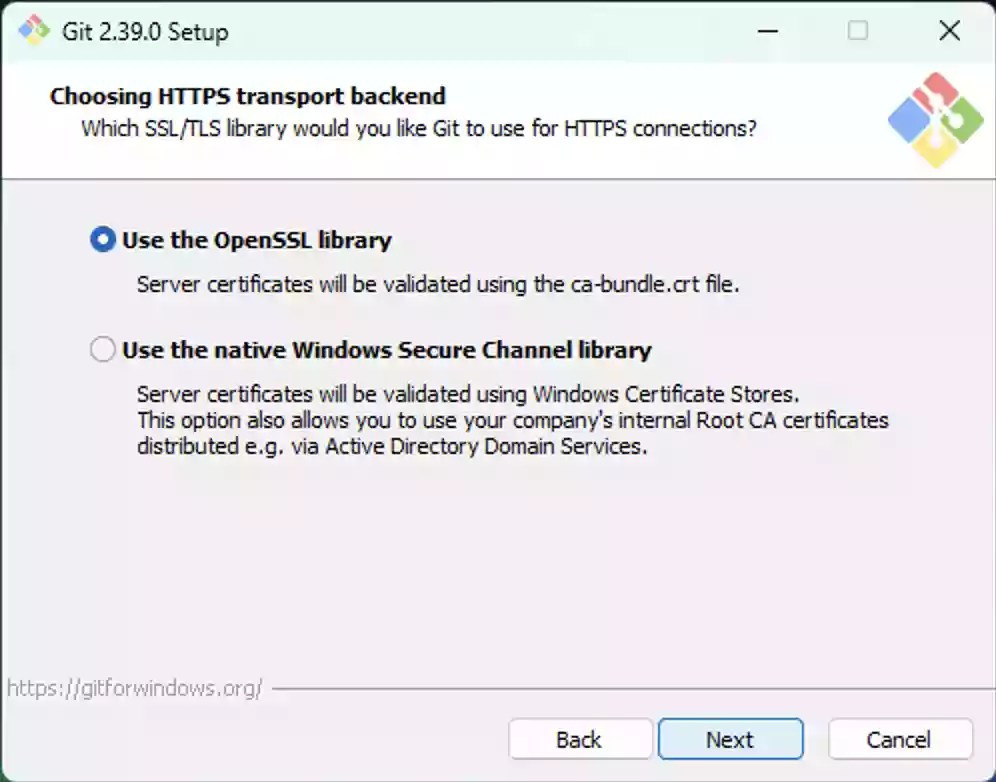Minimize the Git Setup window
Viewport: 996px width, 782px height.
[767, 31]
